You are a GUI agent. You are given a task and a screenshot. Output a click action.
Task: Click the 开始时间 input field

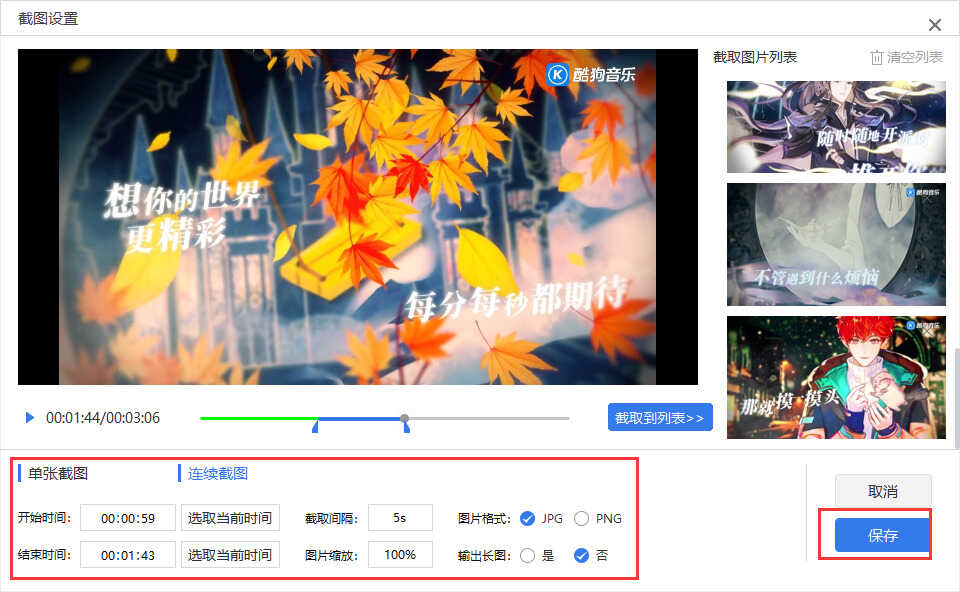click(x=128, y=518)
